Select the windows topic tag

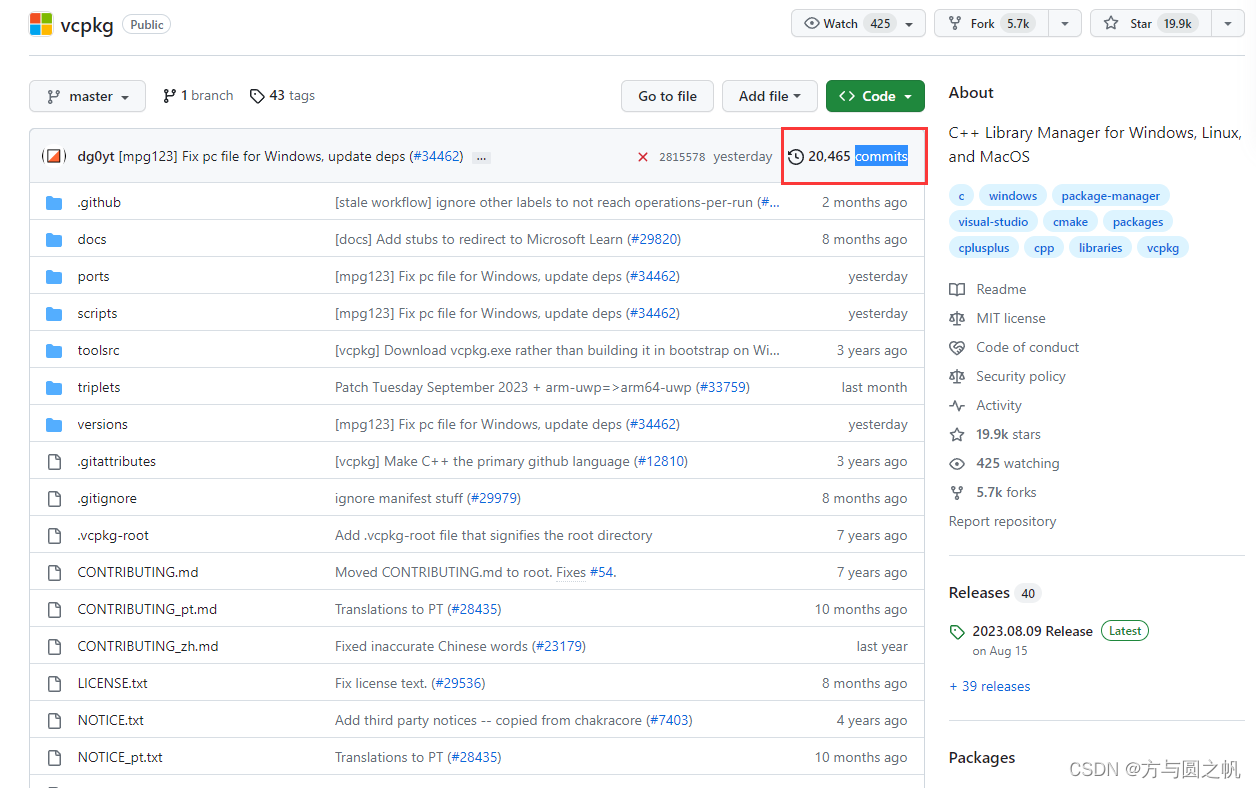[1013, 196]
